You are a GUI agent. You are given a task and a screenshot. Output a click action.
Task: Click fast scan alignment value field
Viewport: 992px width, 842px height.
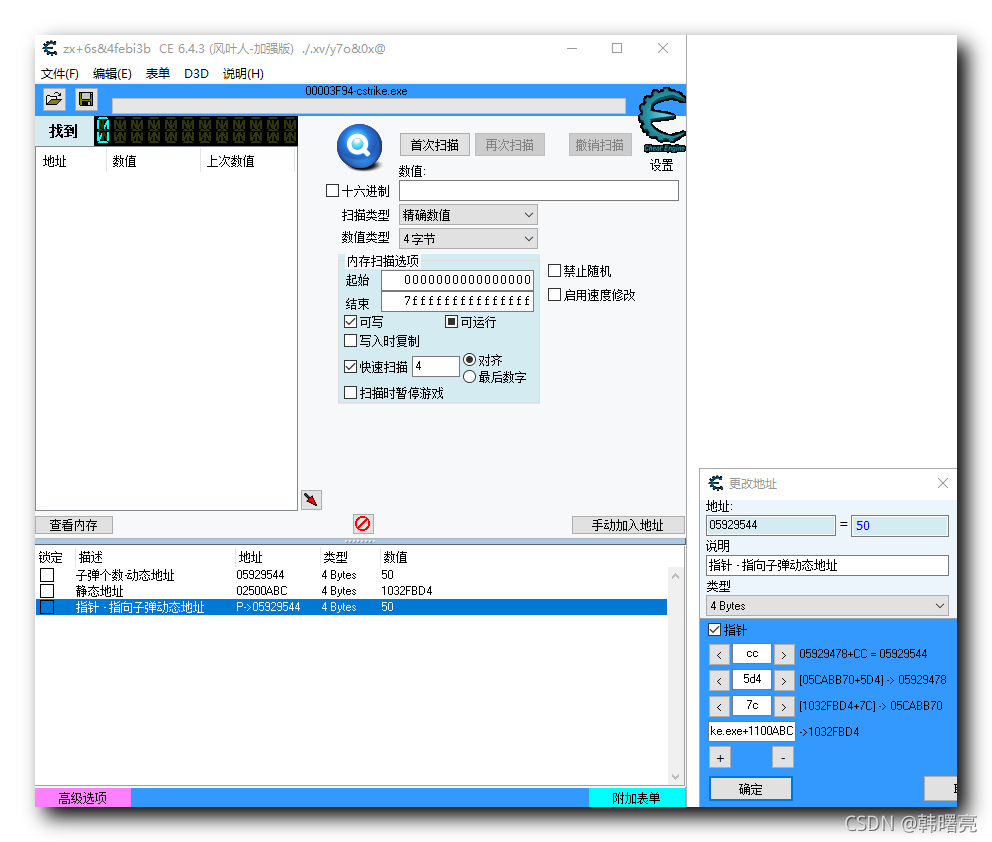click(x=436, y=366)
